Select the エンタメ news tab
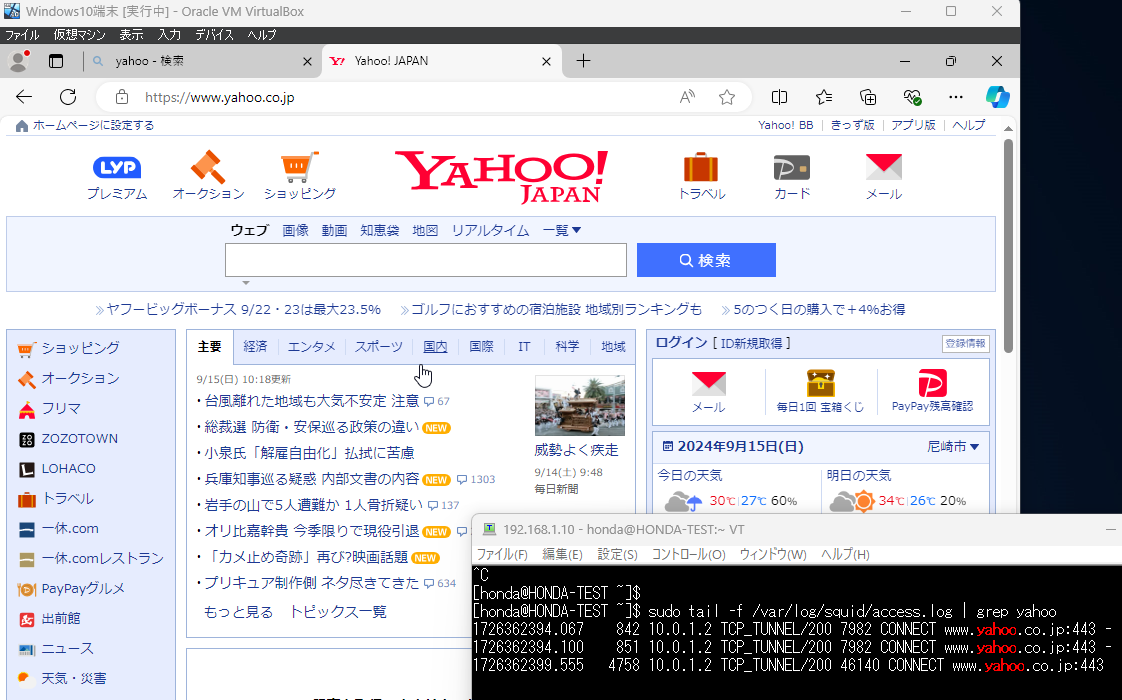Image resolution: width=1122 pixels, height=700 pixels. 311,346
